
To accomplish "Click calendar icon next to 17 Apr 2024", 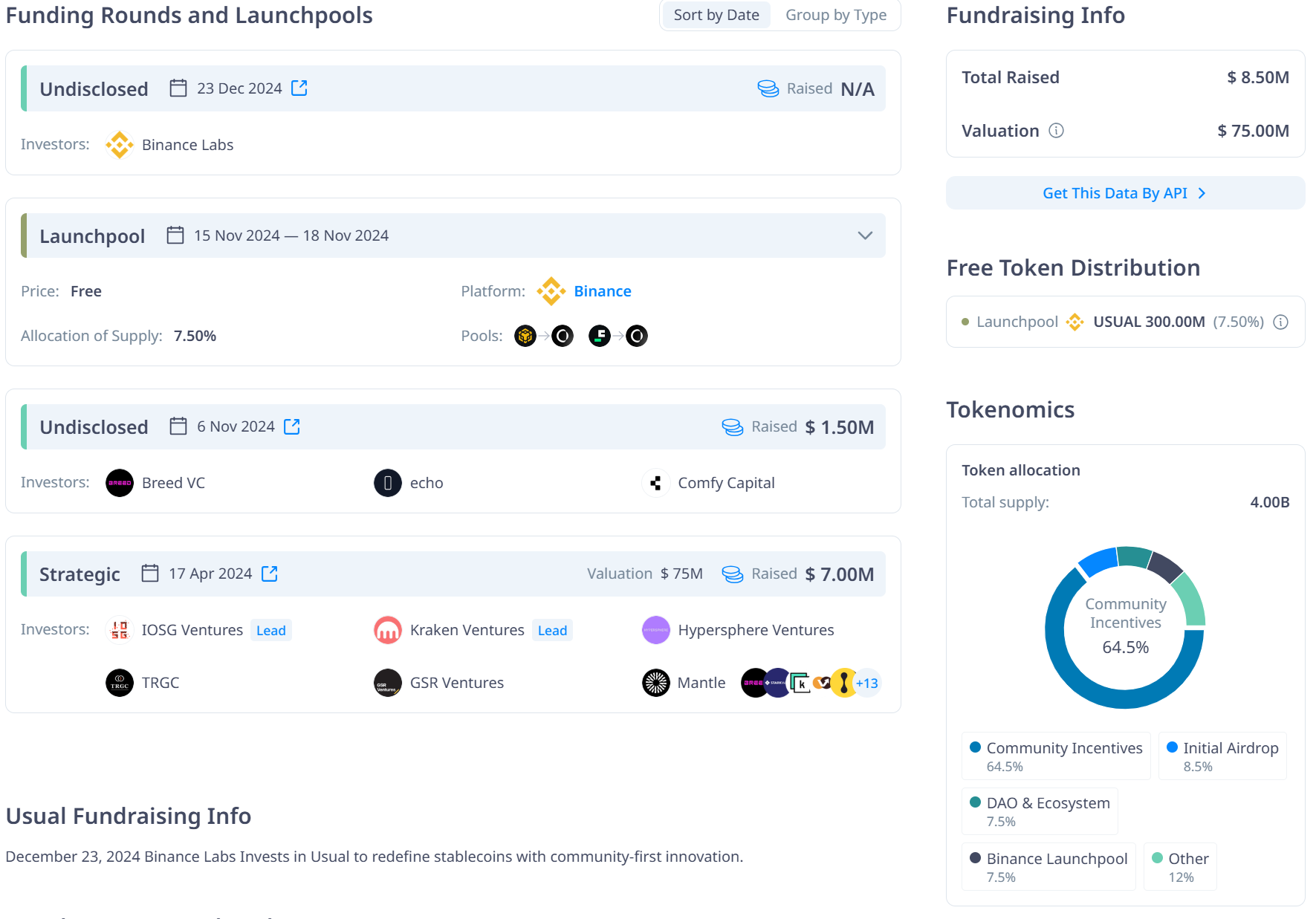I will click(x=150, y=574).
